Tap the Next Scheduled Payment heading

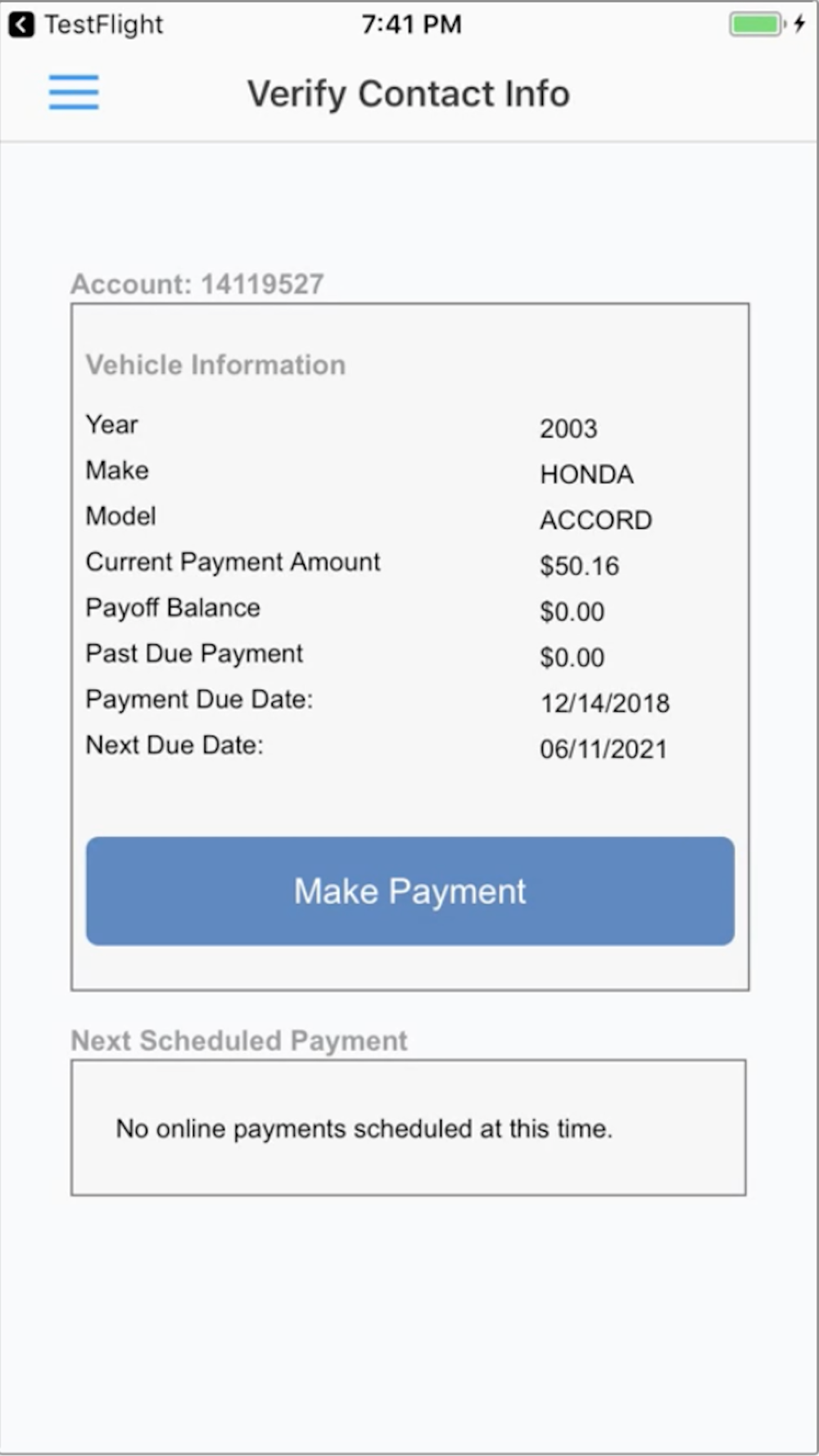coord(239,1040)
